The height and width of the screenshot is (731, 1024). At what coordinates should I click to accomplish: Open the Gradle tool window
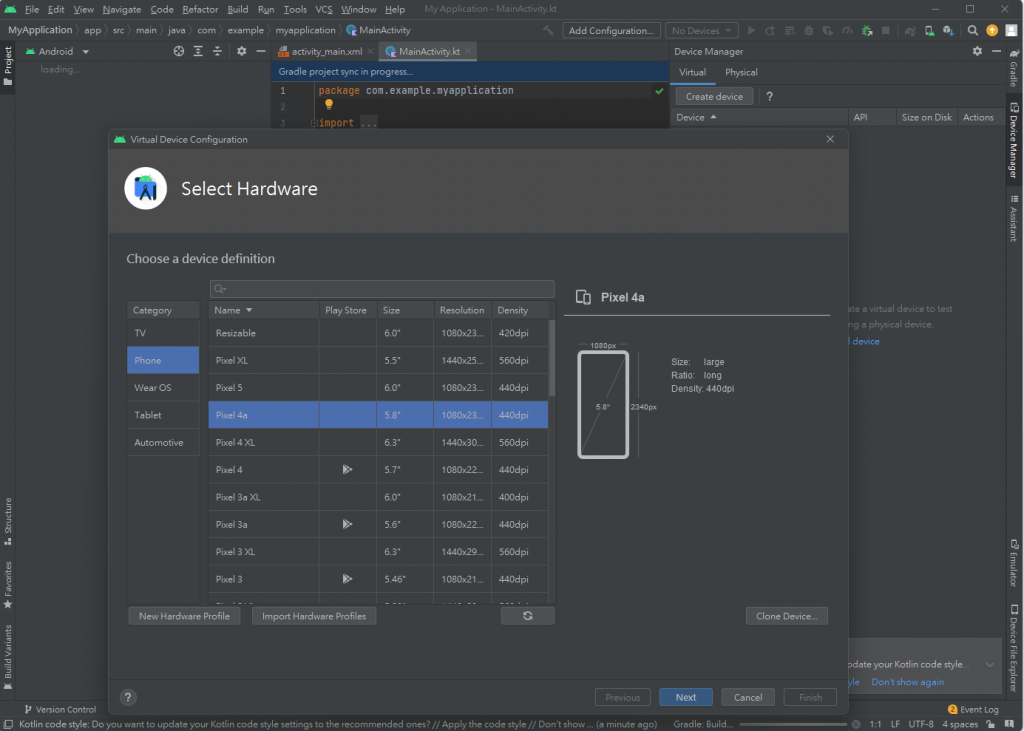1014,68
